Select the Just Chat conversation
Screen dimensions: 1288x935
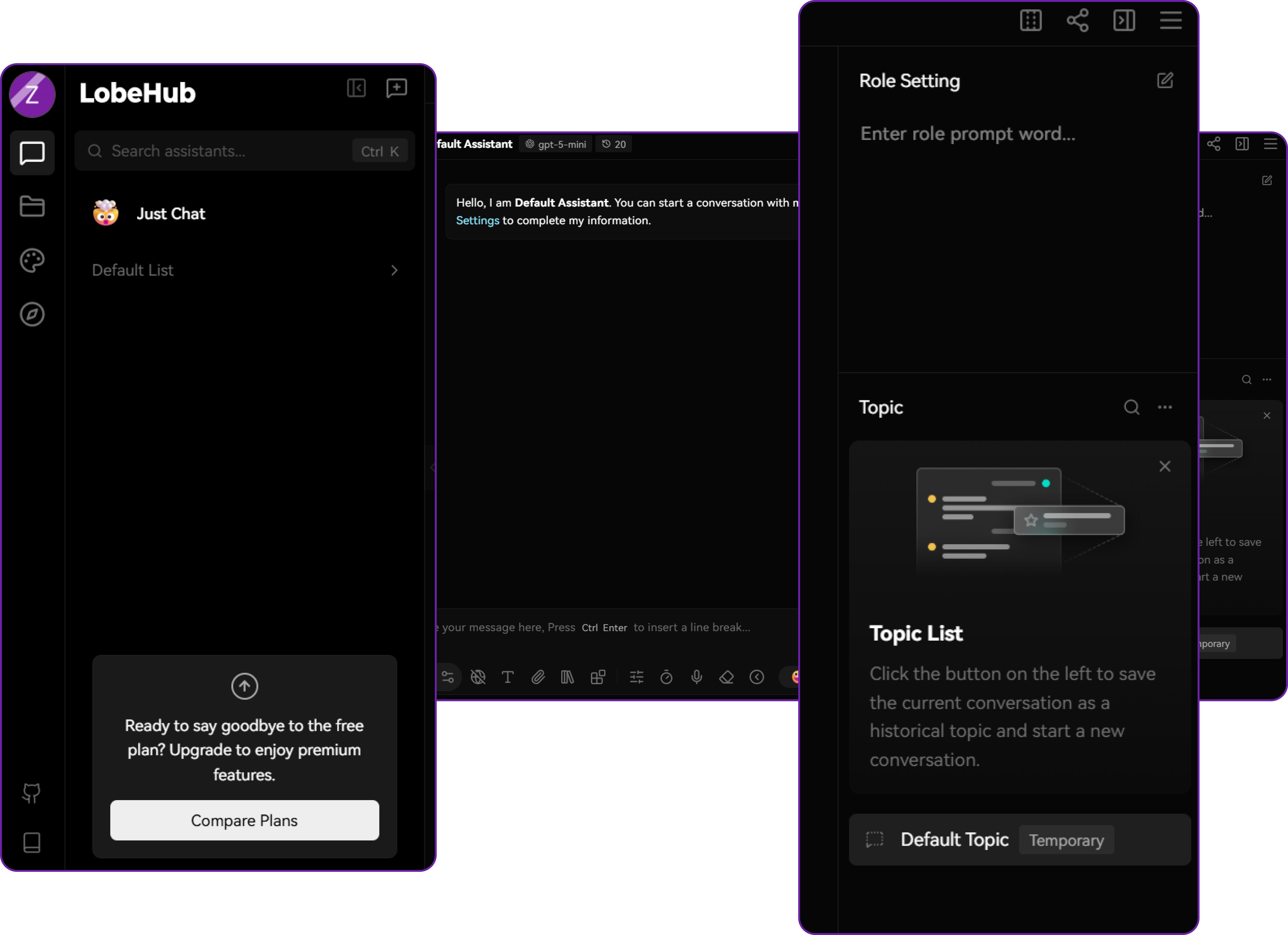click(x=170, y=214)
